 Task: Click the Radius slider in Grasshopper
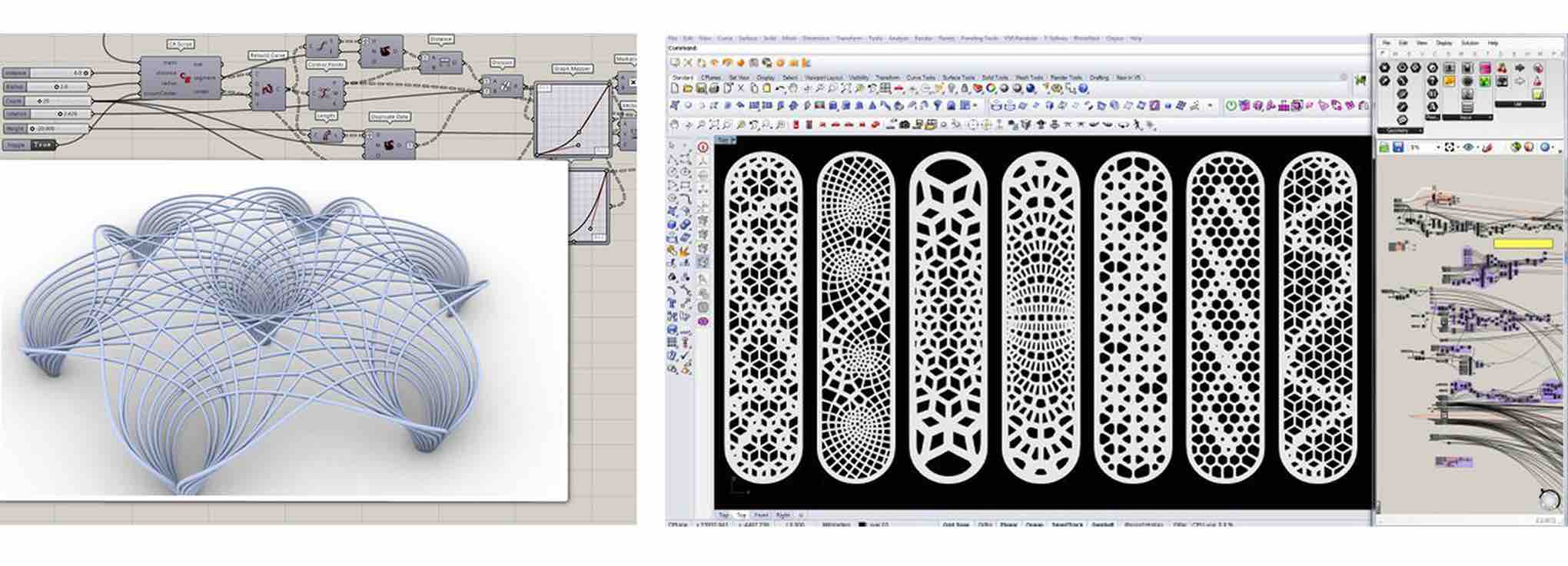47,87
